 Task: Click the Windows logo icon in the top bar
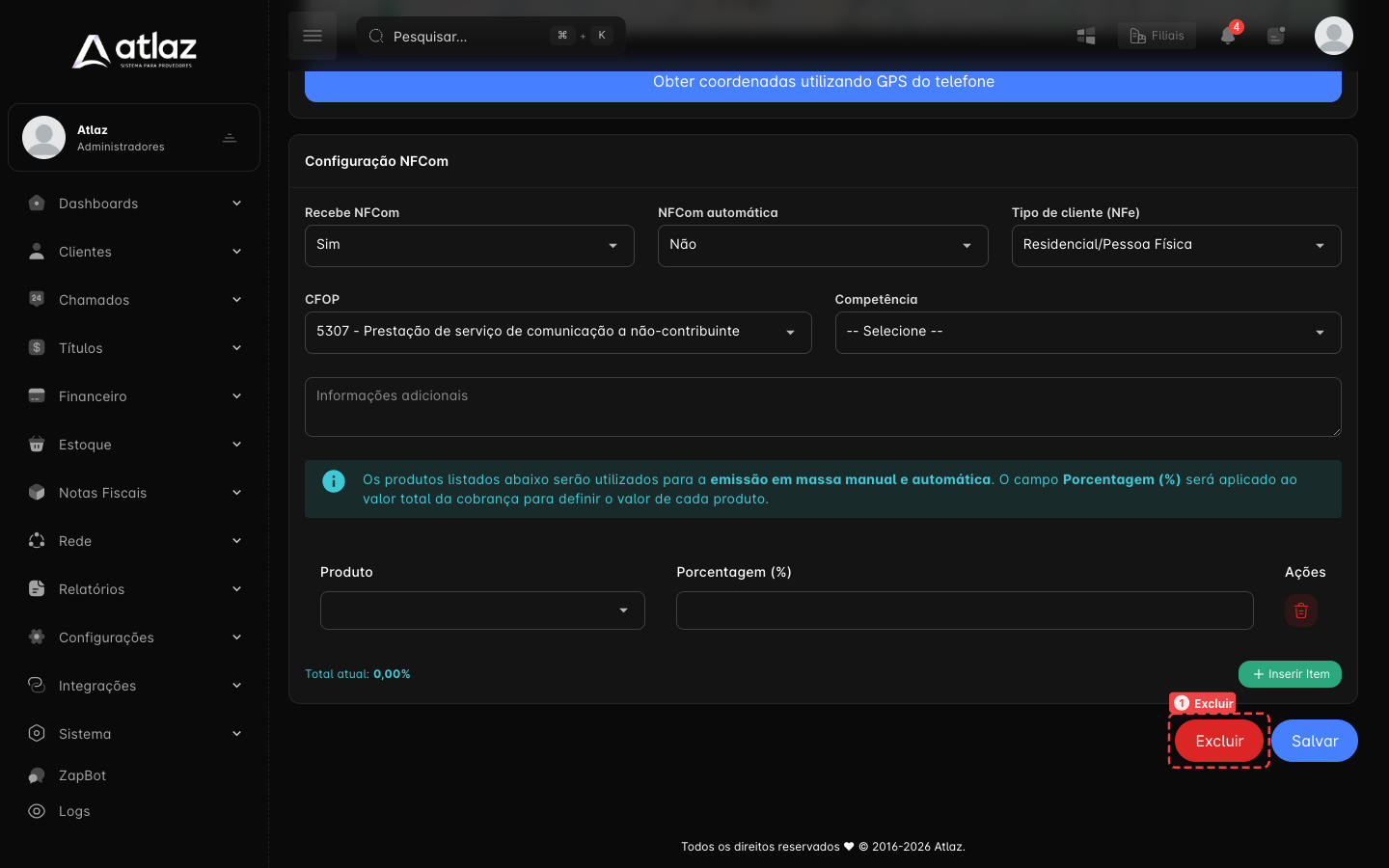point(1086,36)
